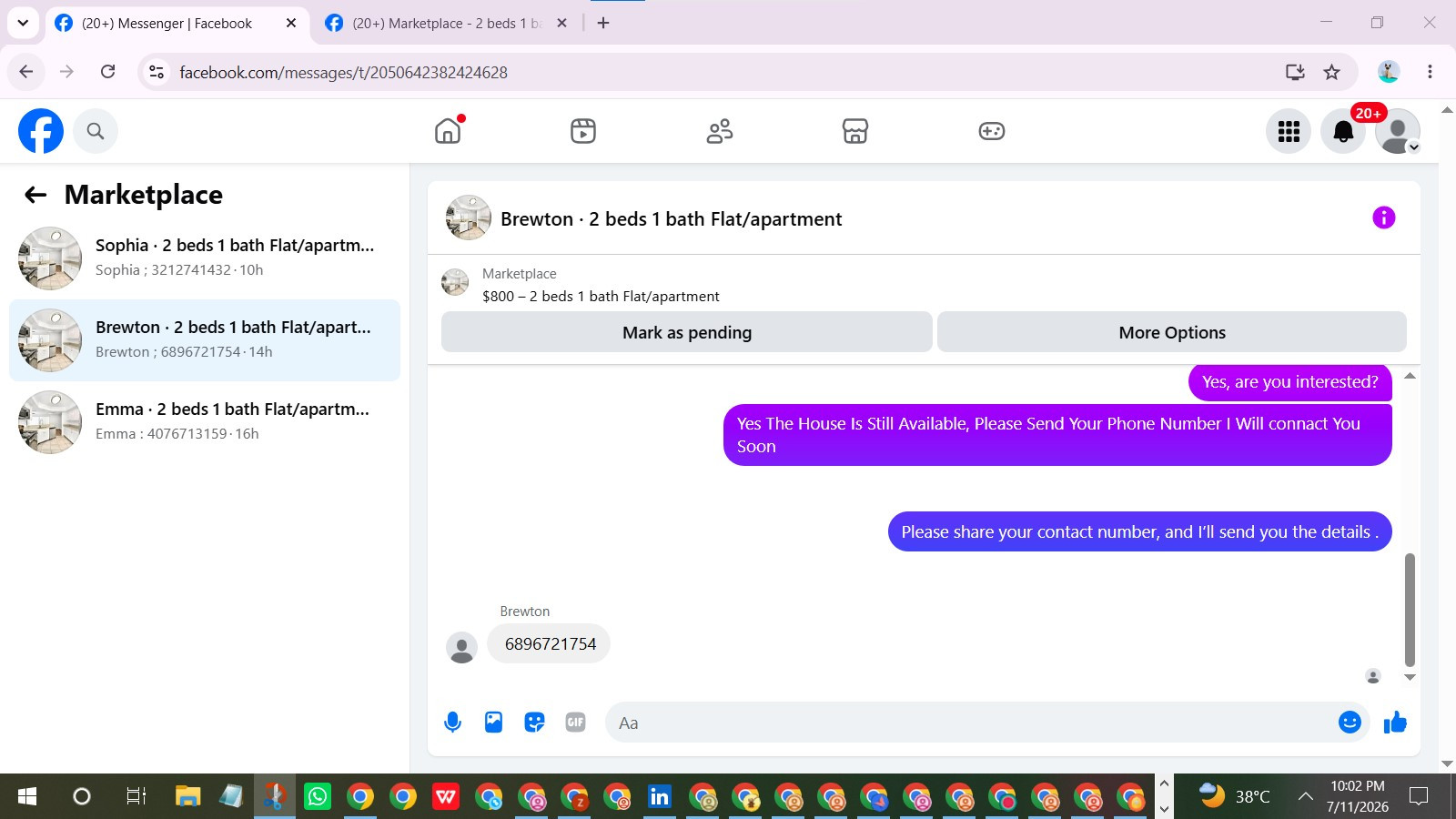This screenshot has width=1456, height=819.
Task: Reload the current page
Action: (107, 72)
